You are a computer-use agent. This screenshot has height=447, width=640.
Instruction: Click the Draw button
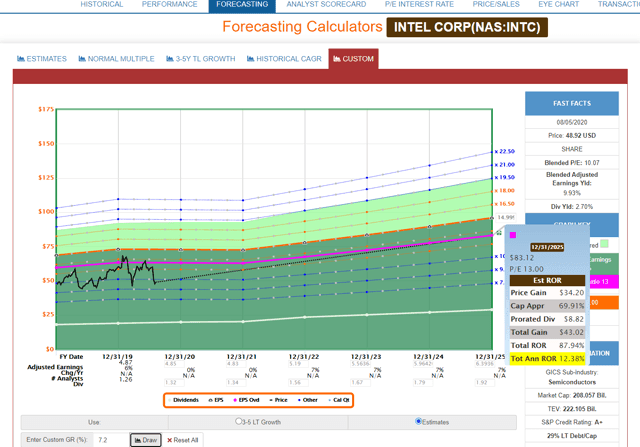click(x=144, y=439)
